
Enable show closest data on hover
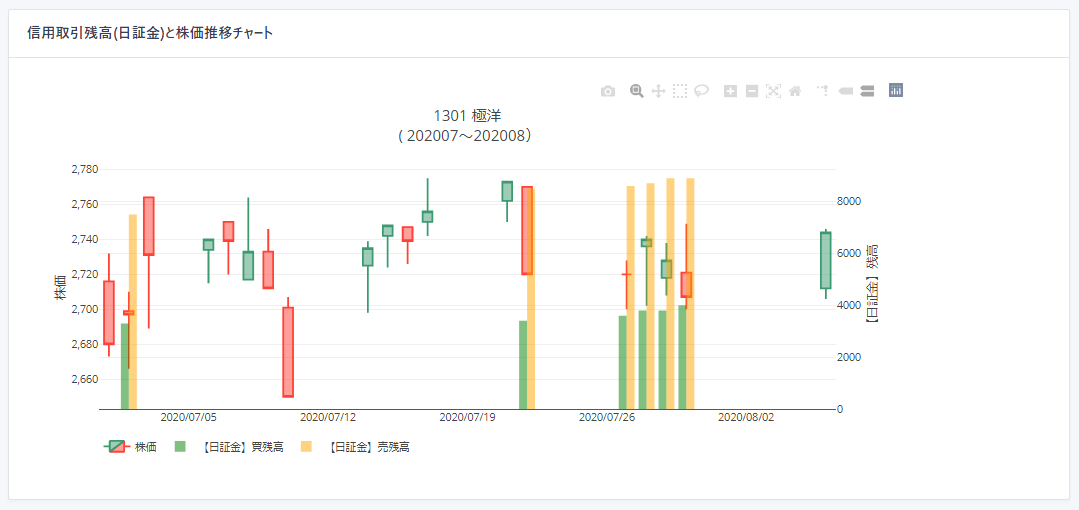pos(845,91)
